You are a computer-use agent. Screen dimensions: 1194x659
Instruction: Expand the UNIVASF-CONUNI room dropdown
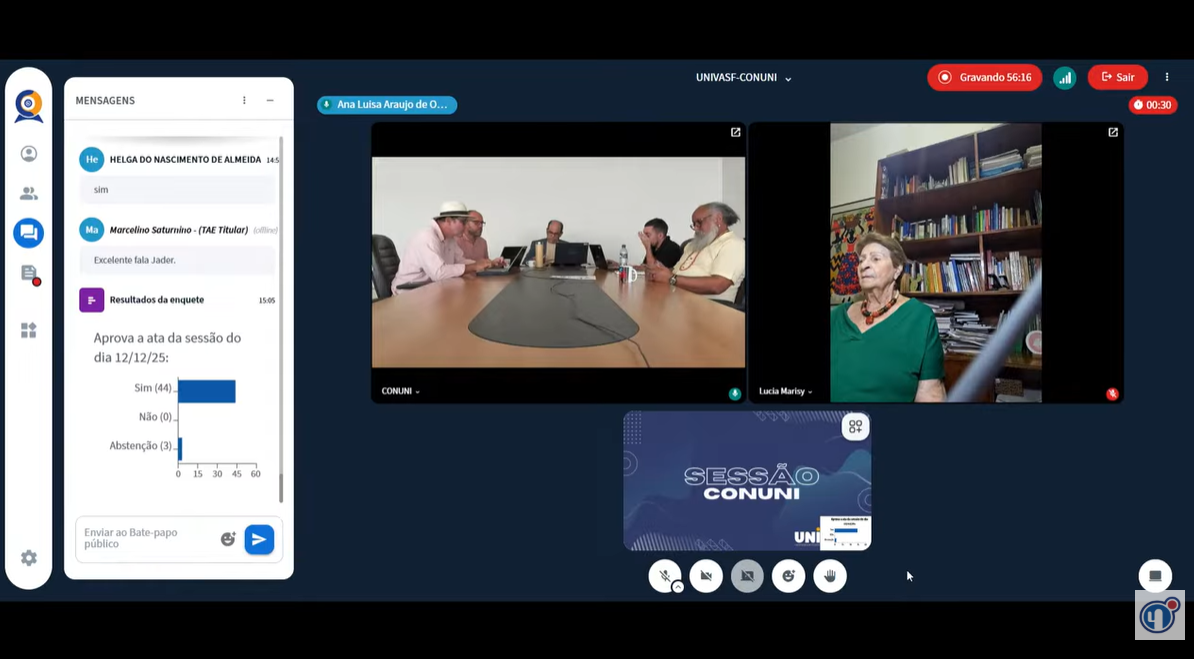click(744, 78)
